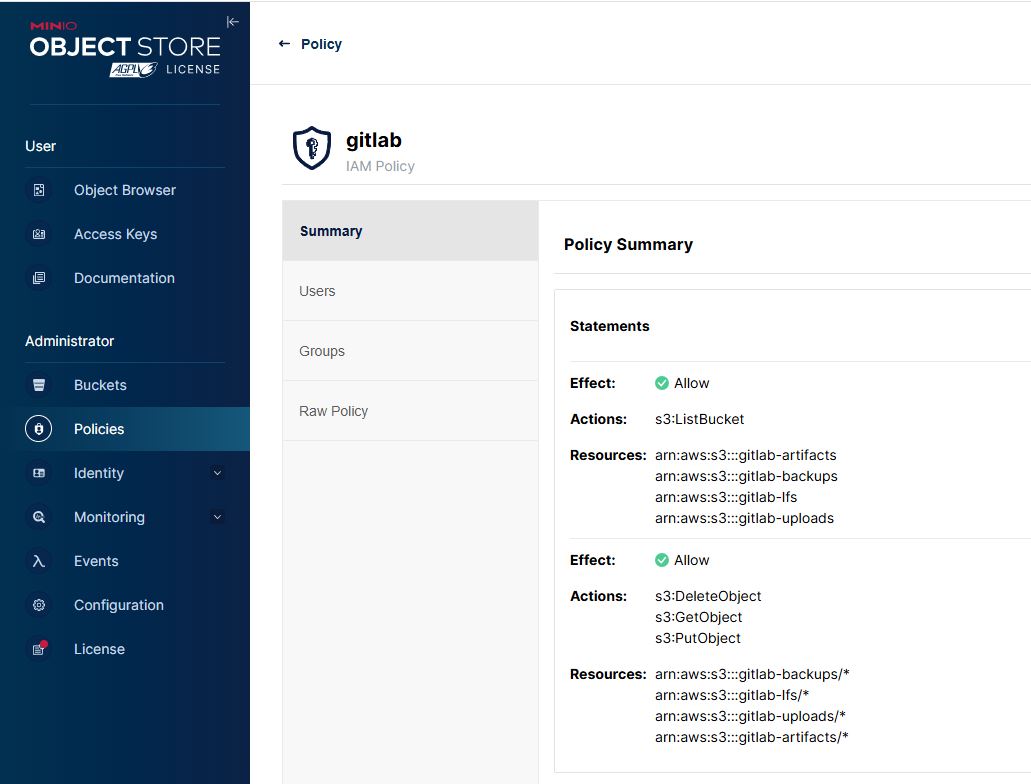Viewport: 1031px width, 784px height.
Task: Select the Policies shield icon
Action: [x=39, y=429]
